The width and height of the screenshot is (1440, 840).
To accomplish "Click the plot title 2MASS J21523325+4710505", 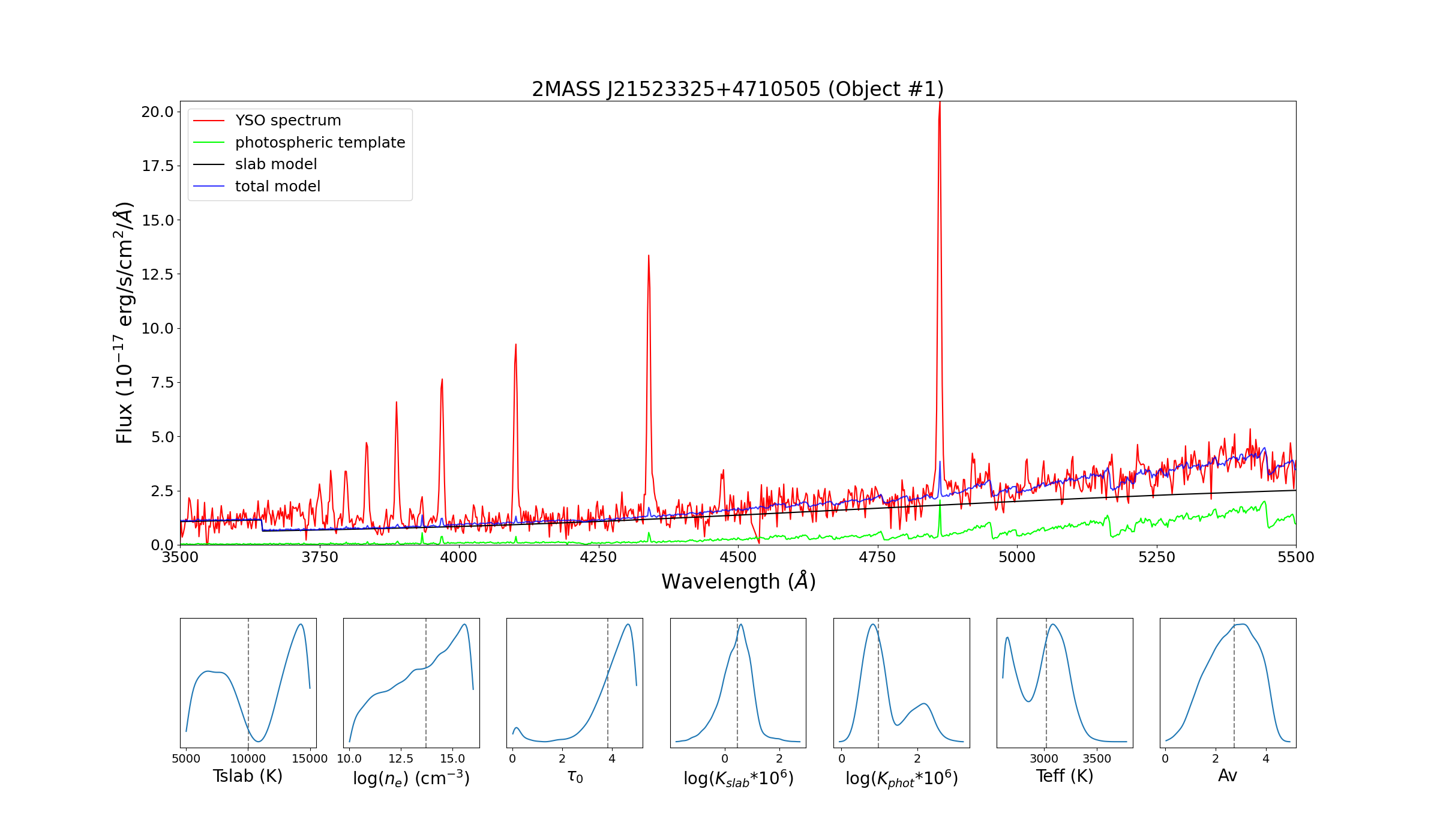I will [737, 89].
